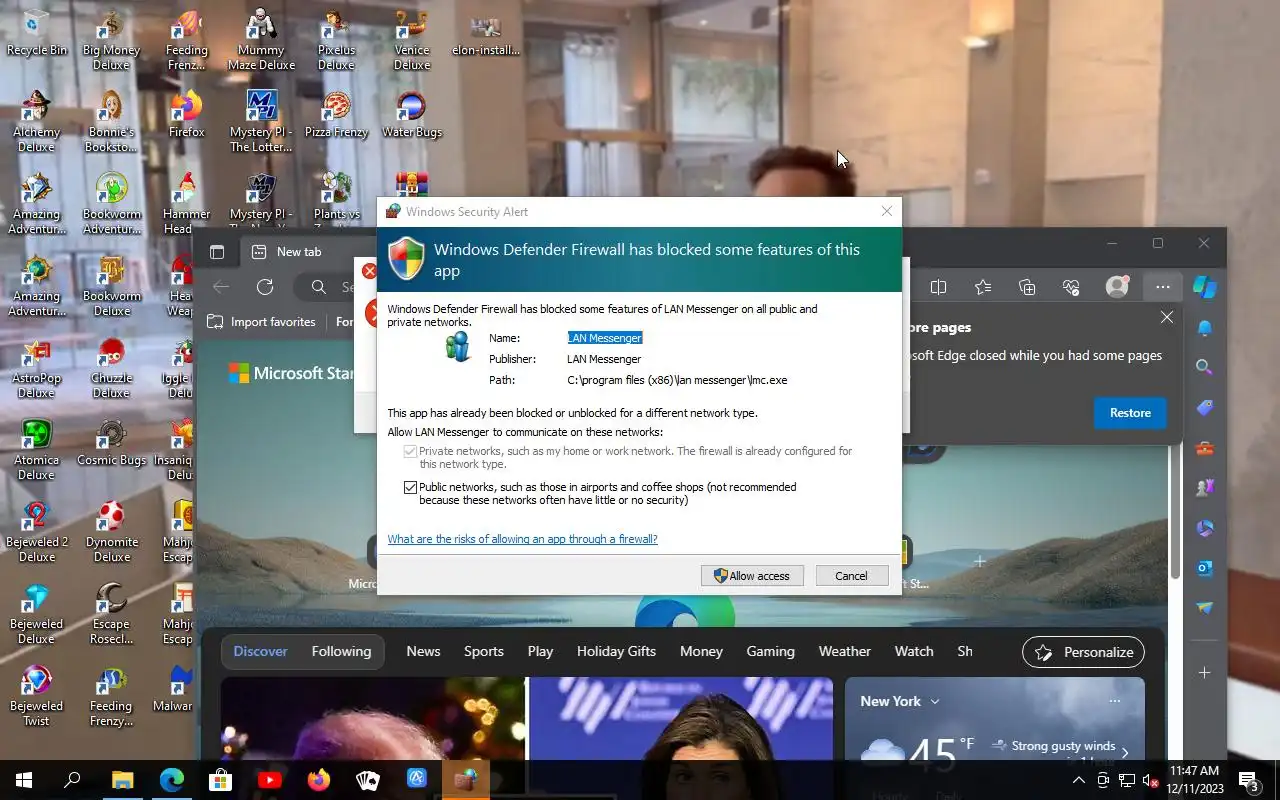Open Solitaire cards app in taskbar
The width and height of the screenshot is (1280, 800).
coord(367,780)
